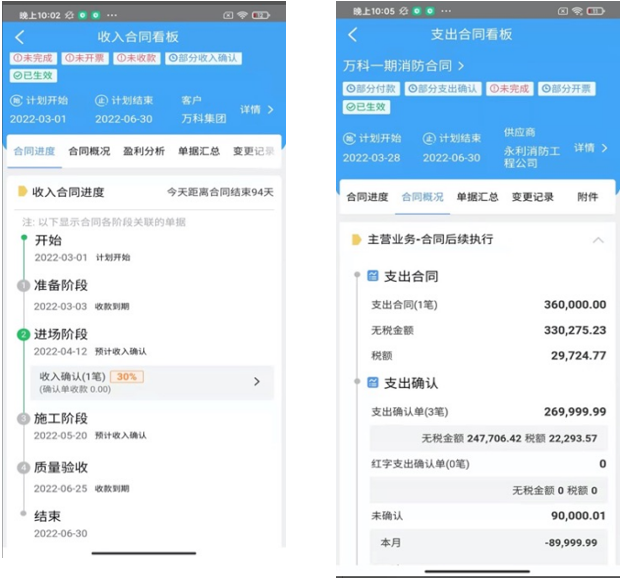Tap back arrow on 支出合同看板 screen
The width and height of the screenshot is (622, 582).
coord(352,35)
